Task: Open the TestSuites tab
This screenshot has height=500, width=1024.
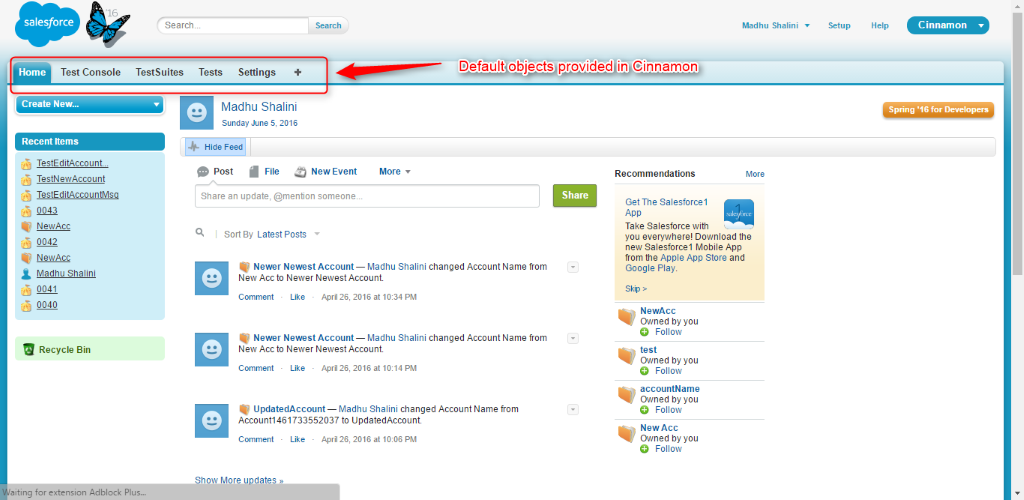Action: (x=159, y=72)
